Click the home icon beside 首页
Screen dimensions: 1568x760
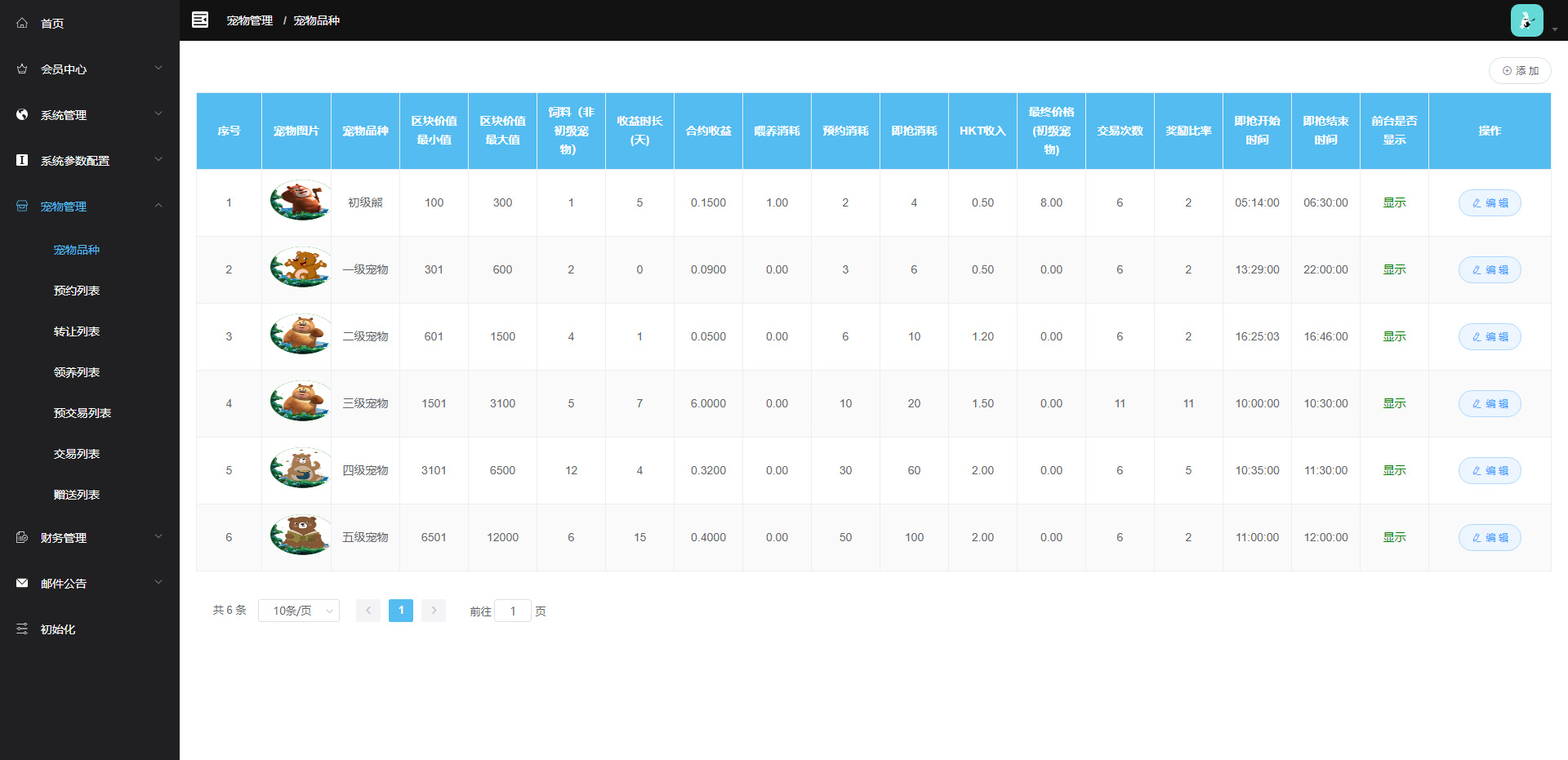pos(22,23)
